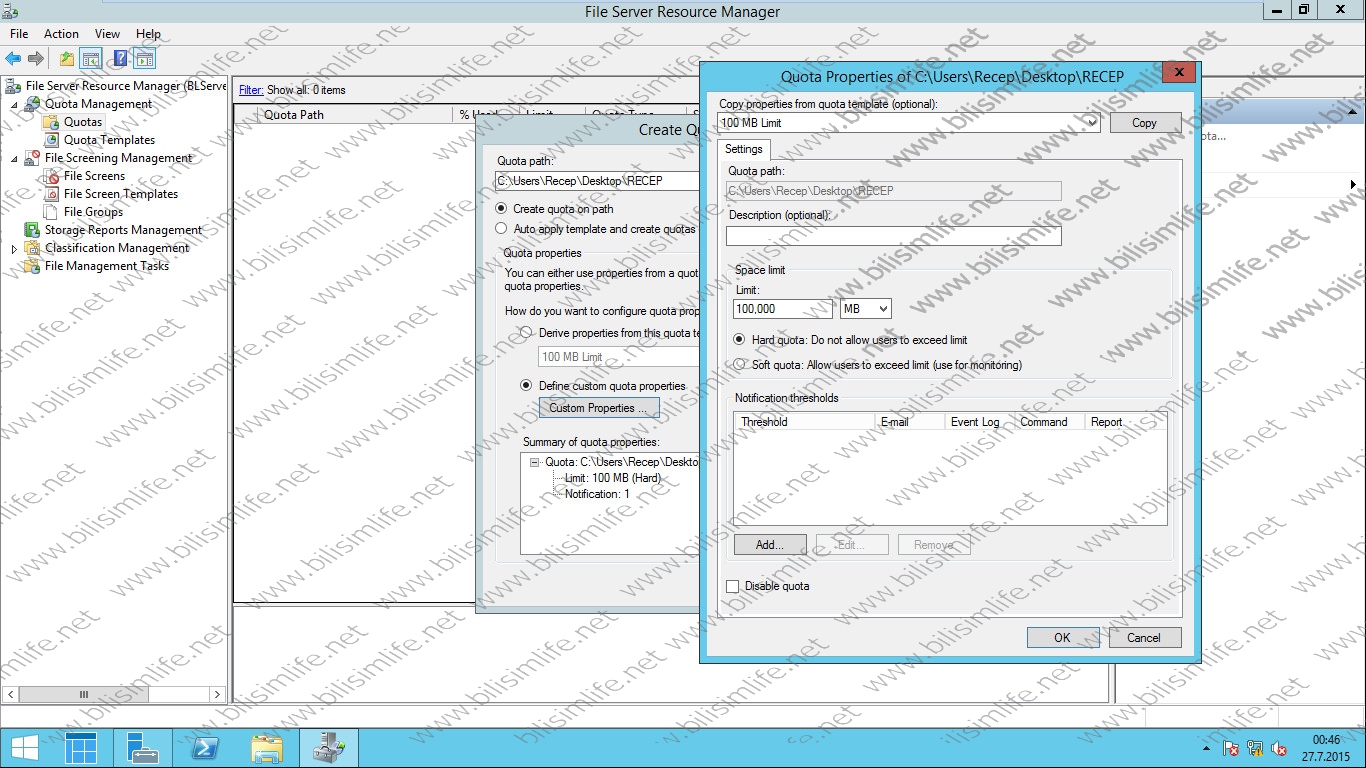Collapse the Quota Management tree node
The width and height of the screenshot is (1366, 768).
(14, 104)
